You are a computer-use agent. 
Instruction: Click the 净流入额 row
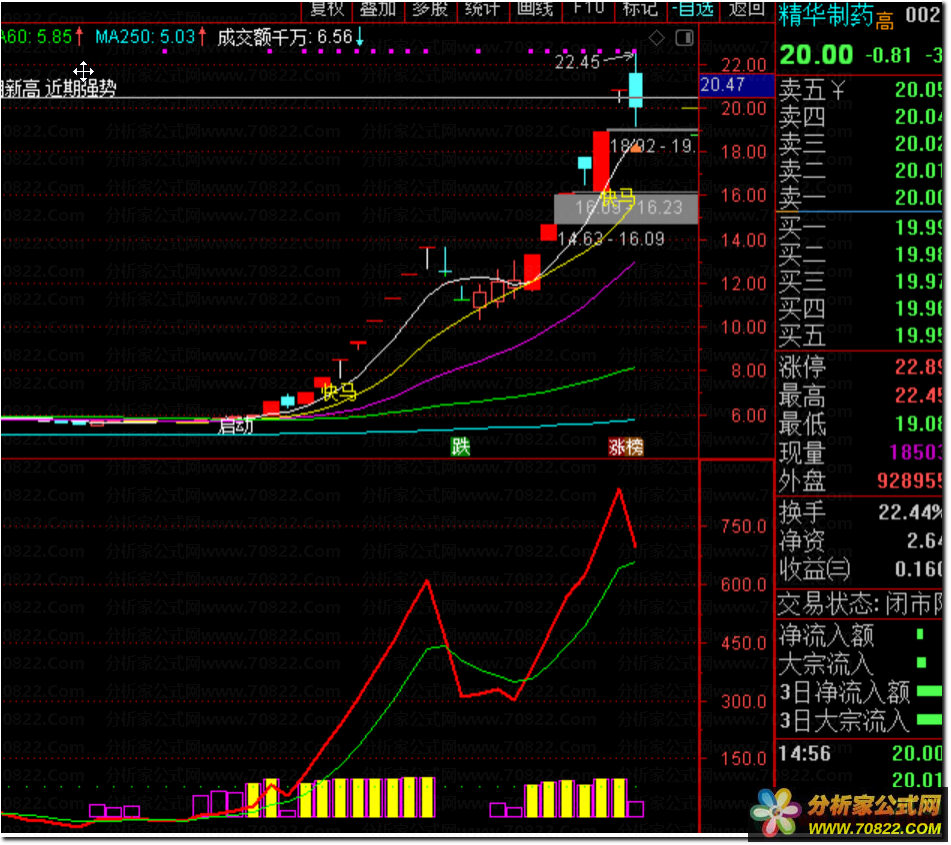[x=861, y=636]
